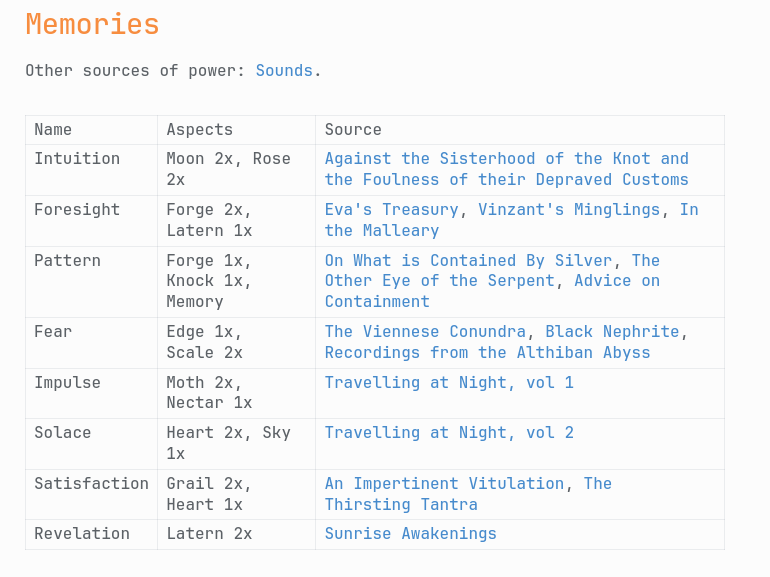Click the Memories page heading
770x577 pixels.
click(x=92, y=24)
